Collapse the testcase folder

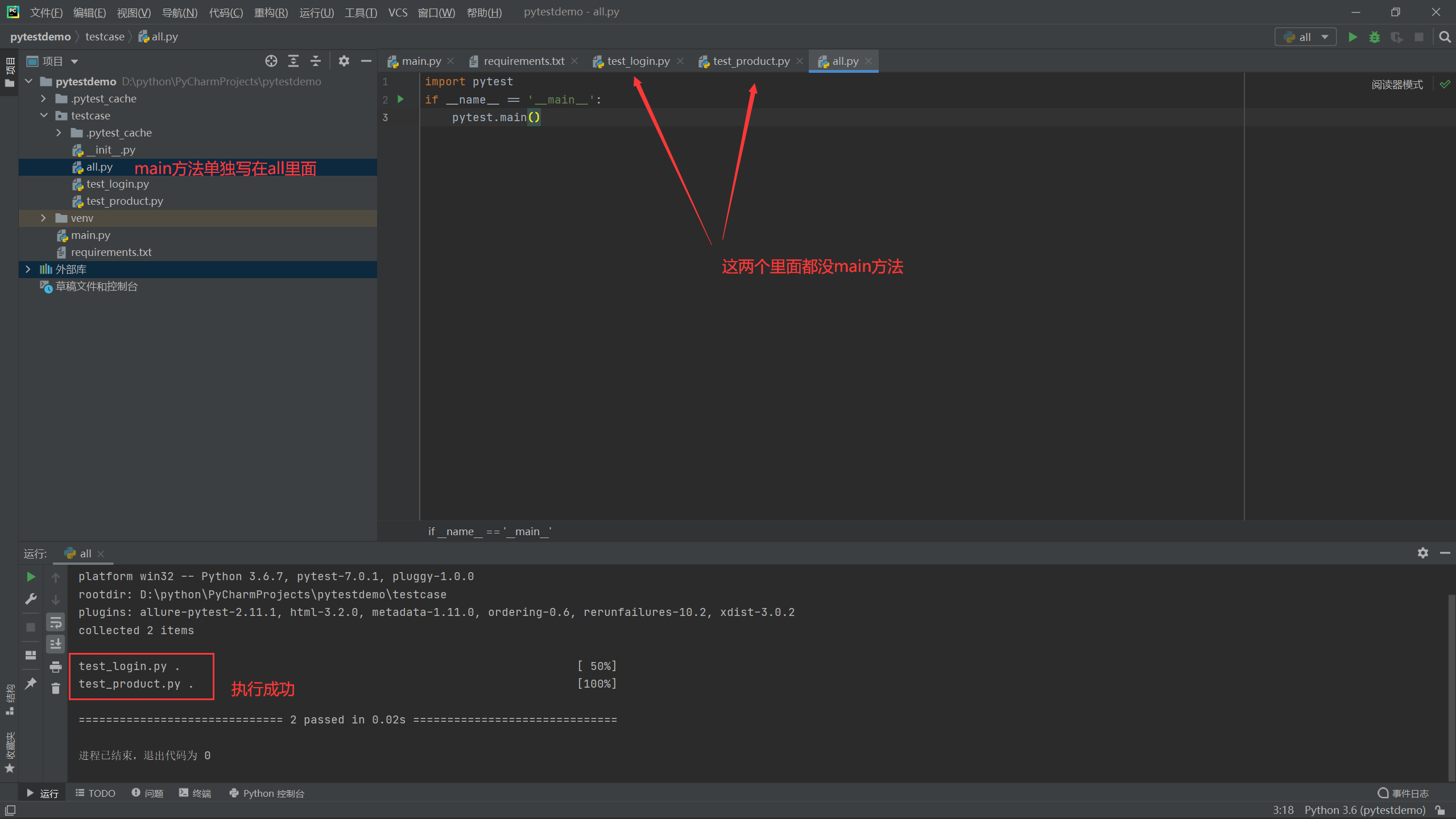[x=44, y=115]
